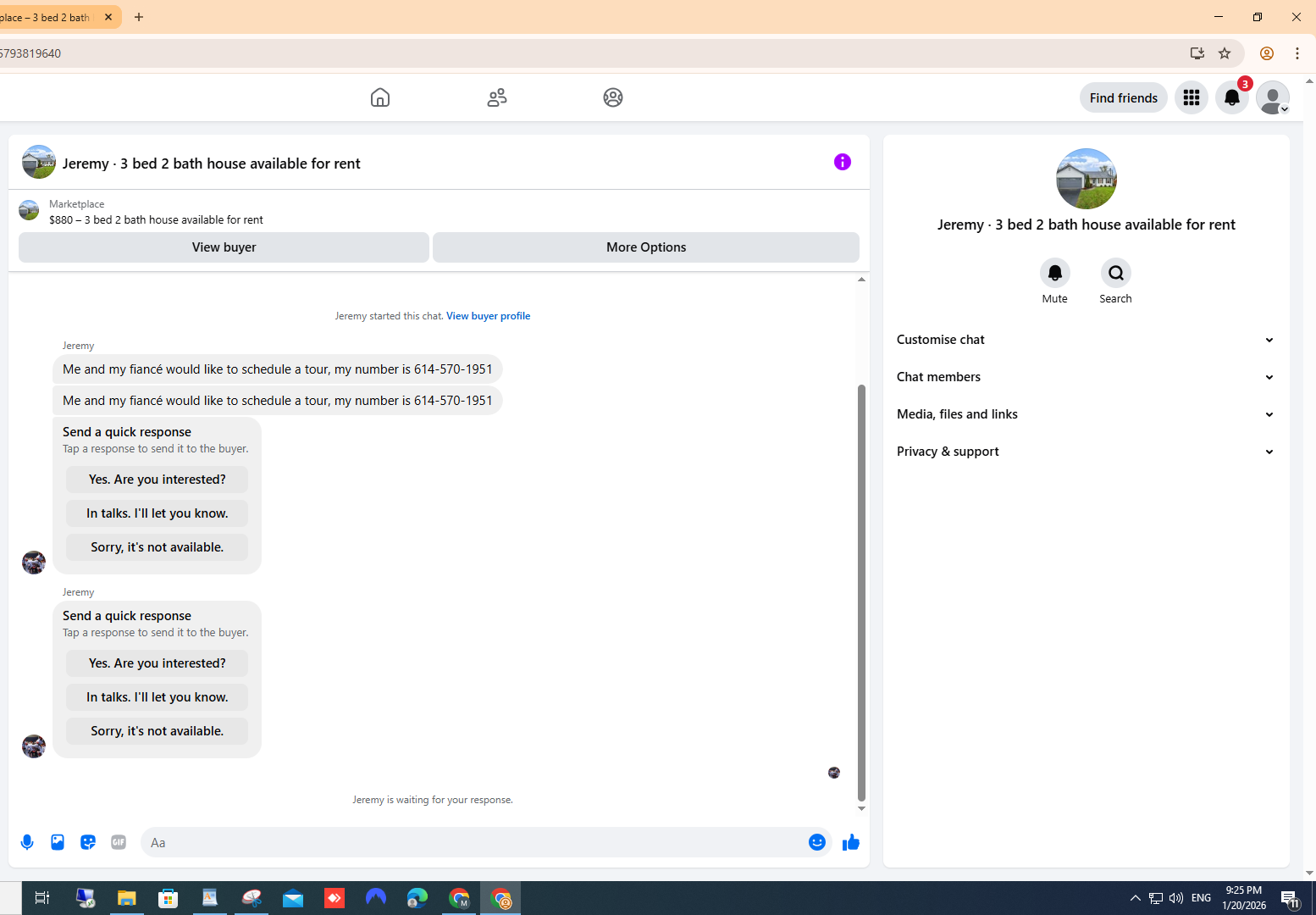Click 'Jeremy is waiting for your response.' text
Viewport: 1316px width, 915px height.
433,800
